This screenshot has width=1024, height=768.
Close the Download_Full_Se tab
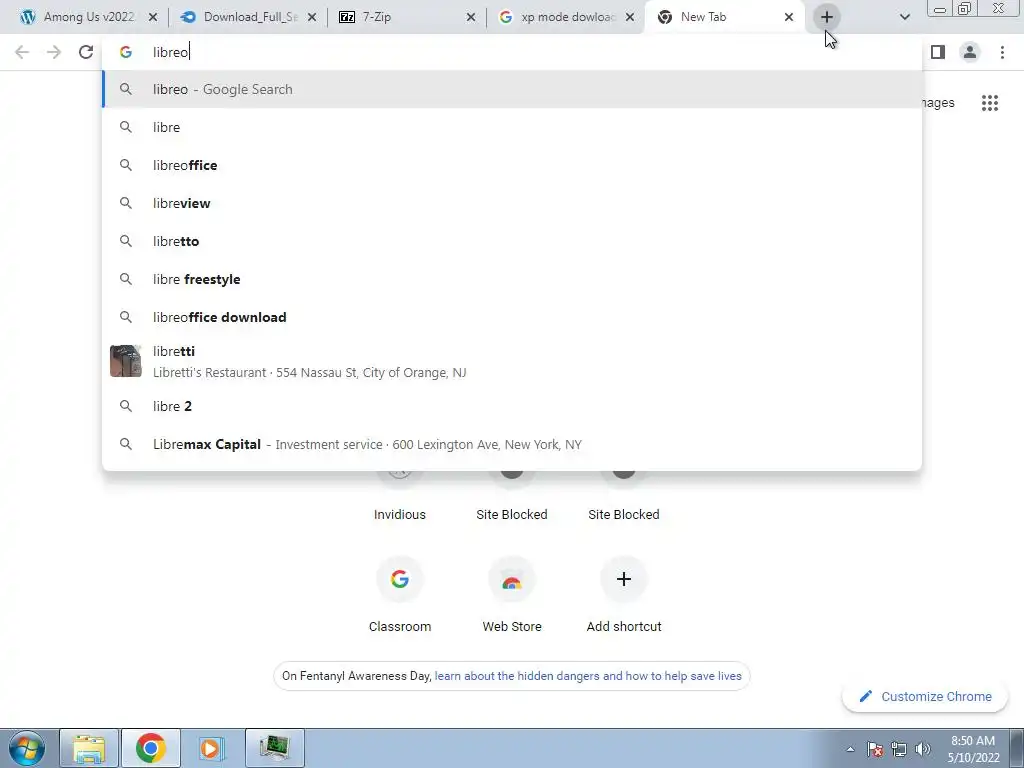pos(312,18)
